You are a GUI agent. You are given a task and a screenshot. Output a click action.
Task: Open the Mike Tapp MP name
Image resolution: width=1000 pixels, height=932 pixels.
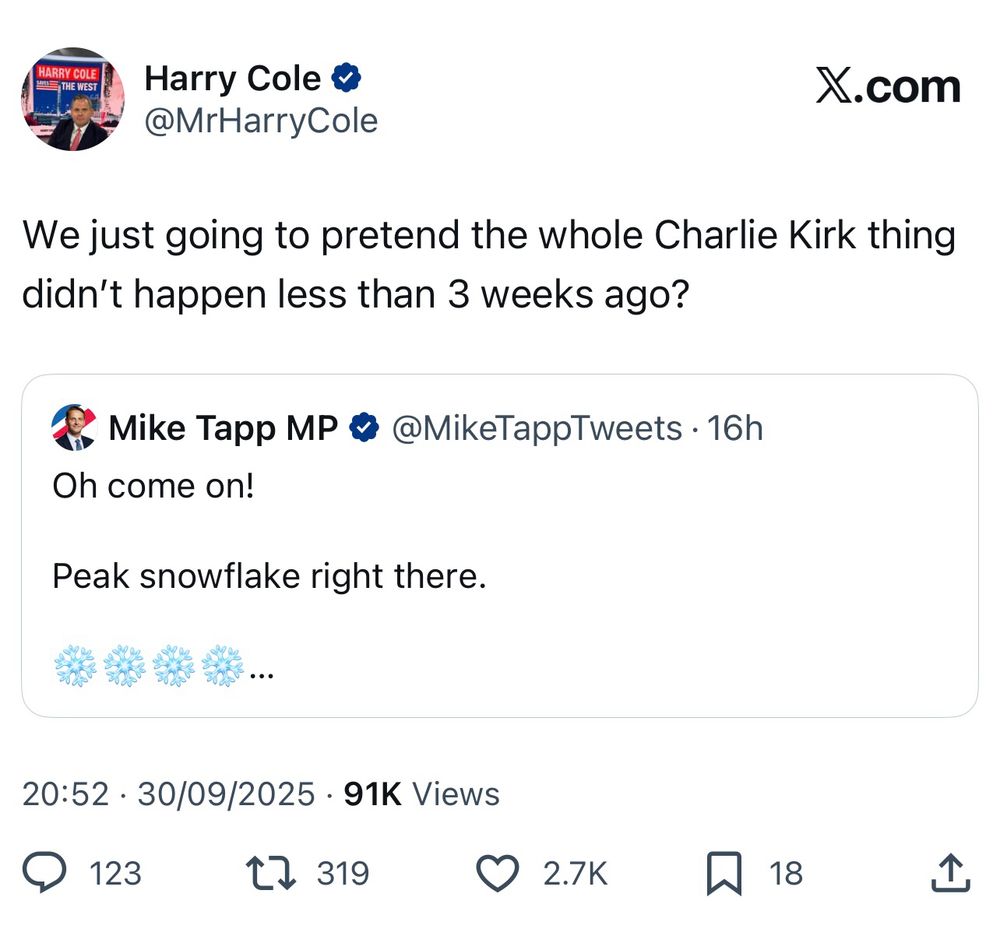click(223, 429)
